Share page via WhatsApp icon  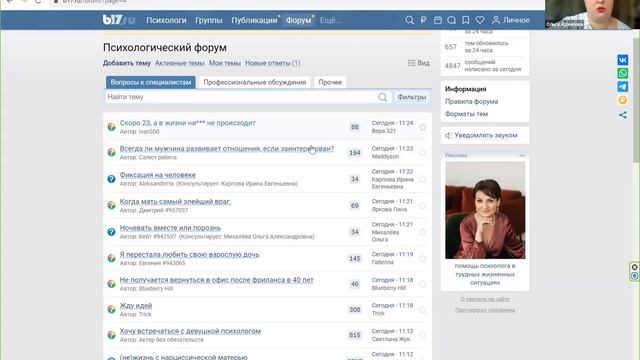pyautogui.click(x=622, y=73)
